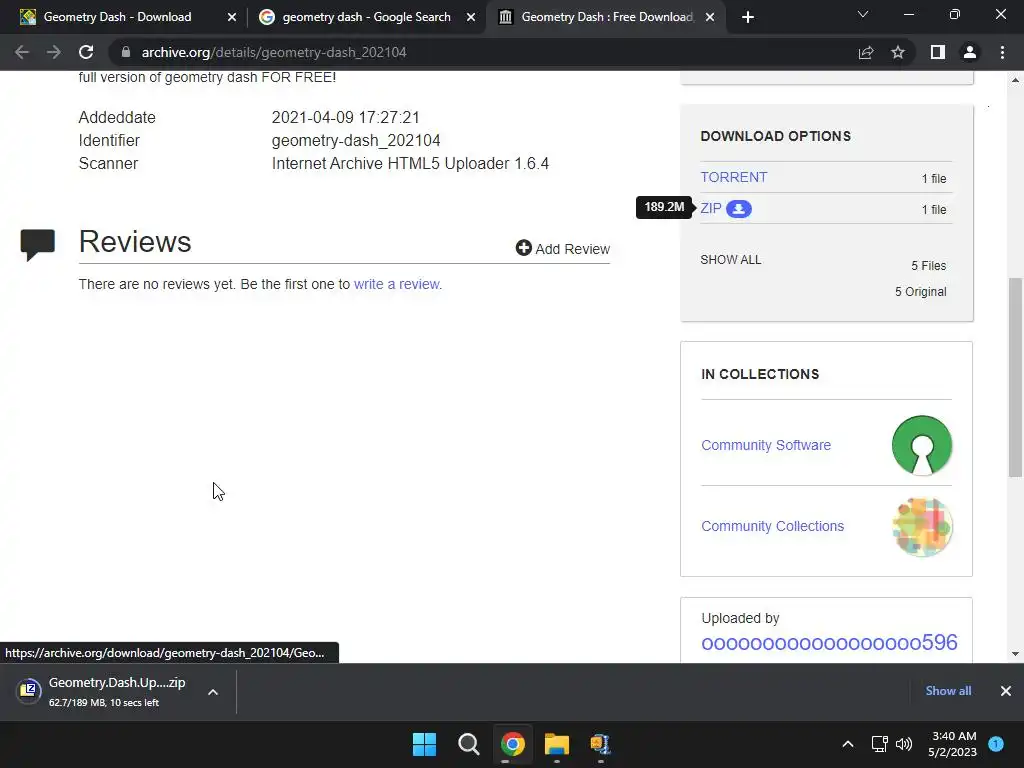Open Chrome profile menu

tap(970, 52)
